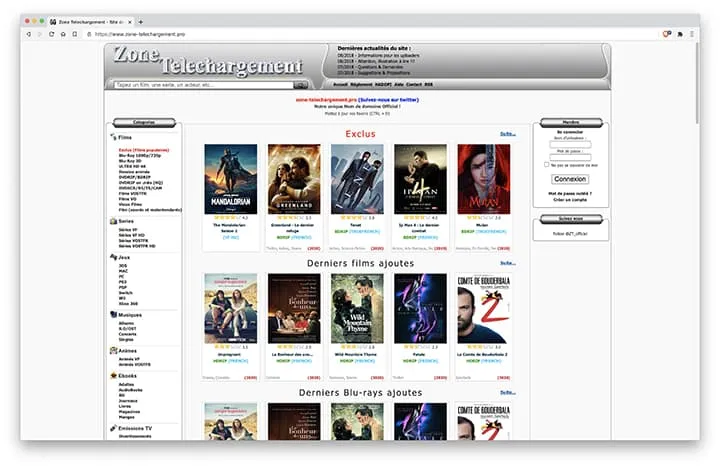The width and height of the screenshot is (720, 467).
Task: Open the Contact menu item
Action: (413, 84)
